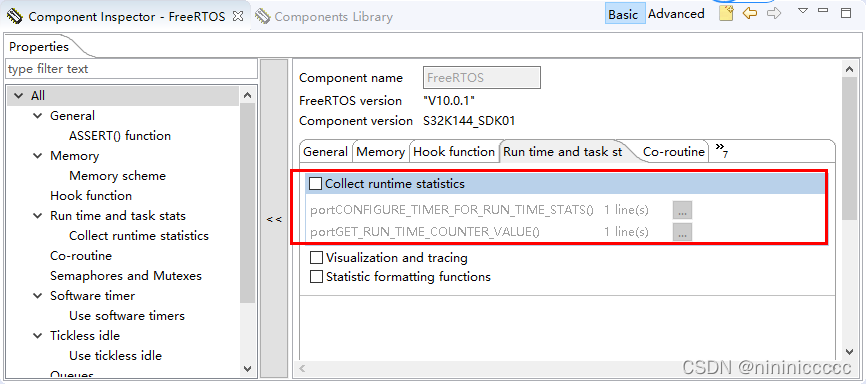Select Collect runtime statistics tree item
Image resolution: width=866 pixels, height=384 pixels.
(139, 236)
